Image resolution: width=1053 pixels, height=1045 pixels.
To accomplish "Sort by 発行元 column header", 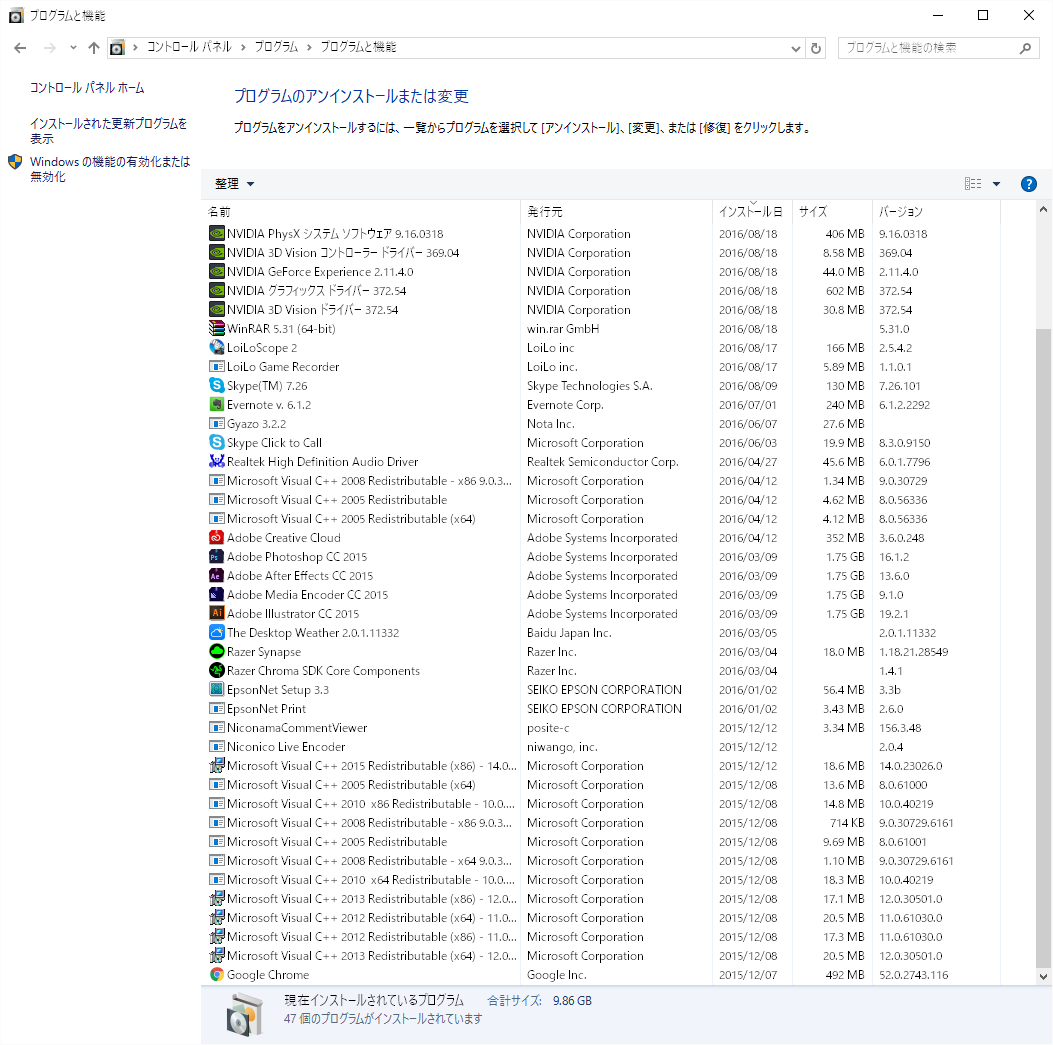I will [616, 212].
